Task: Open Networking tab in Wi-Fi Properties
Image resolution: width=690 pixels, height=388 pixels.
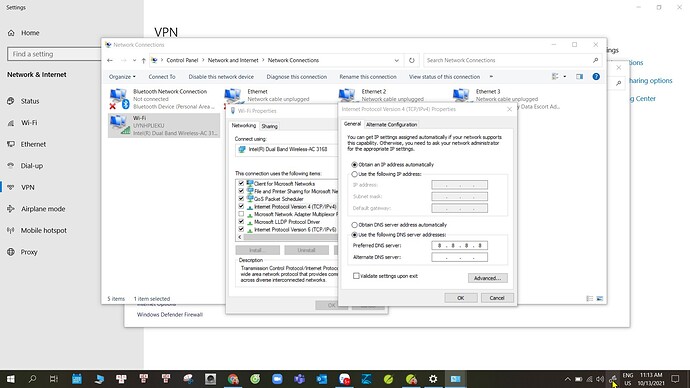Action: coord(244,126)
